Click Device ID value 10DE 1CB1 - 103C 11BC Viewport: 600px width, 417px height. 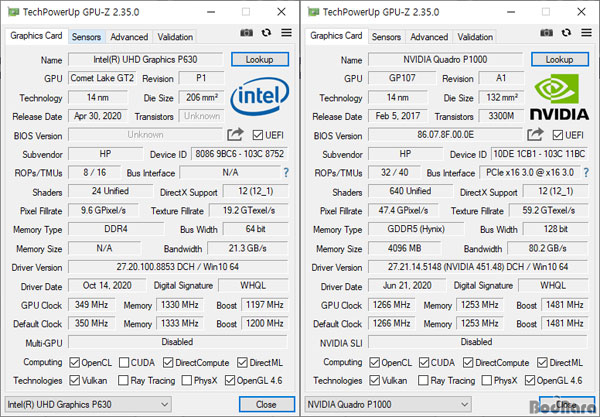[x=540, y=154]
